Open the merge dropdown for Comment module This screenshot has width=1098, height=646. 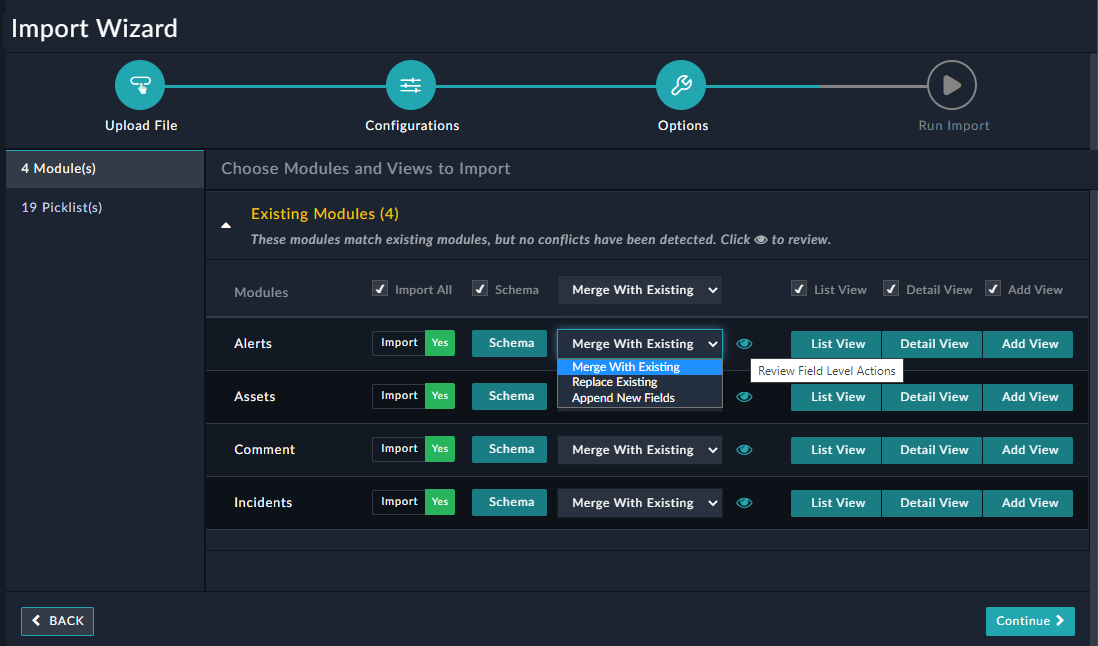coord(639,449)
